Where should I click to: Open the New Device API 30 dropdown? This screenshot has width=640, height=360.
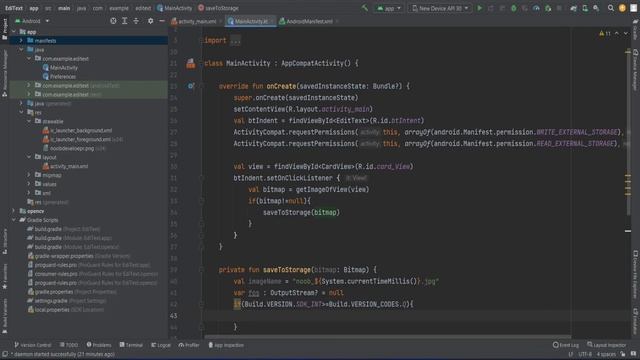[x=440, y=8]
